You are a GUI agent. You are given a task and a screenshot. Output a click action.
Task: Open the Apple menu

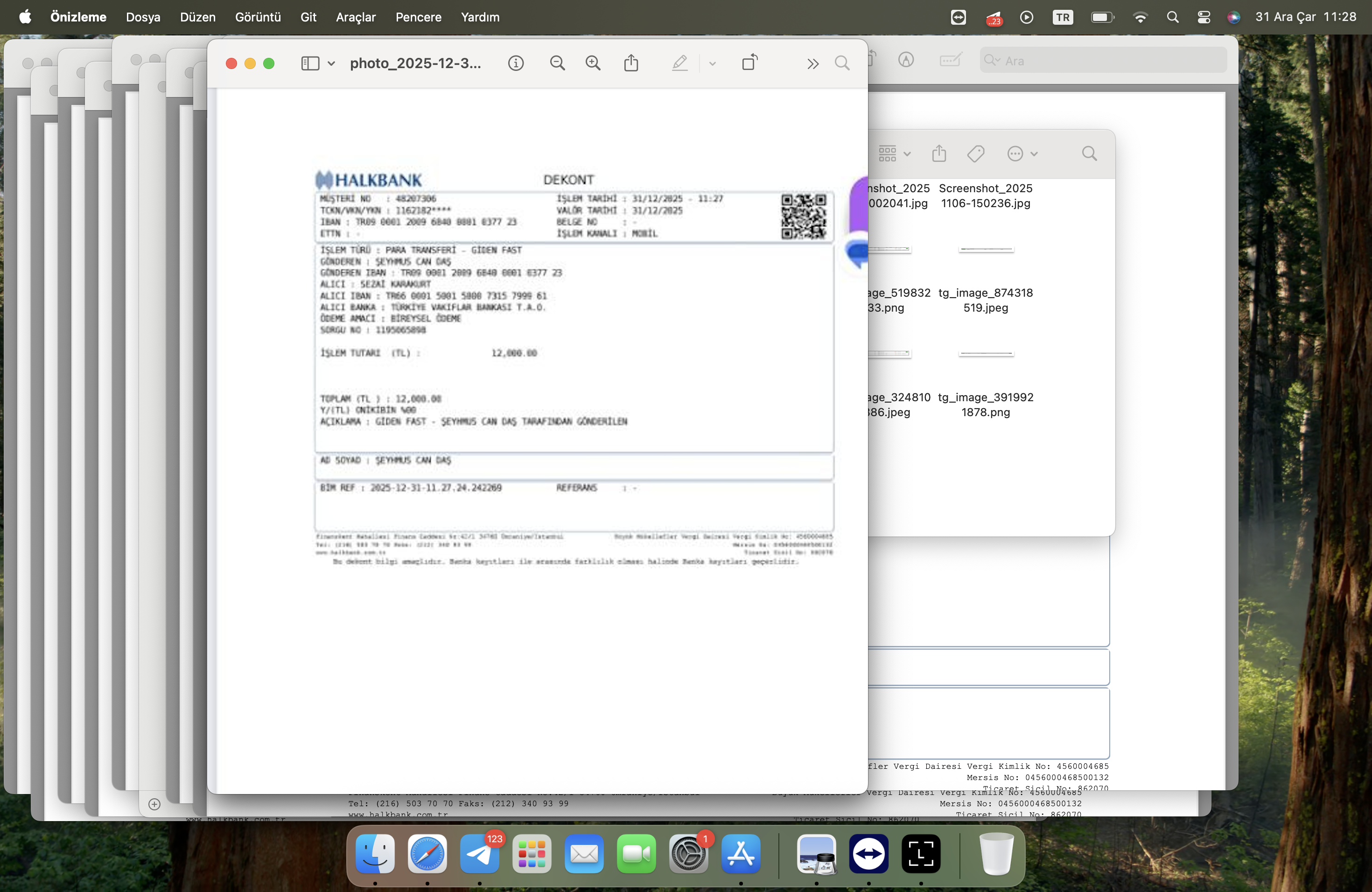(25, 17)
